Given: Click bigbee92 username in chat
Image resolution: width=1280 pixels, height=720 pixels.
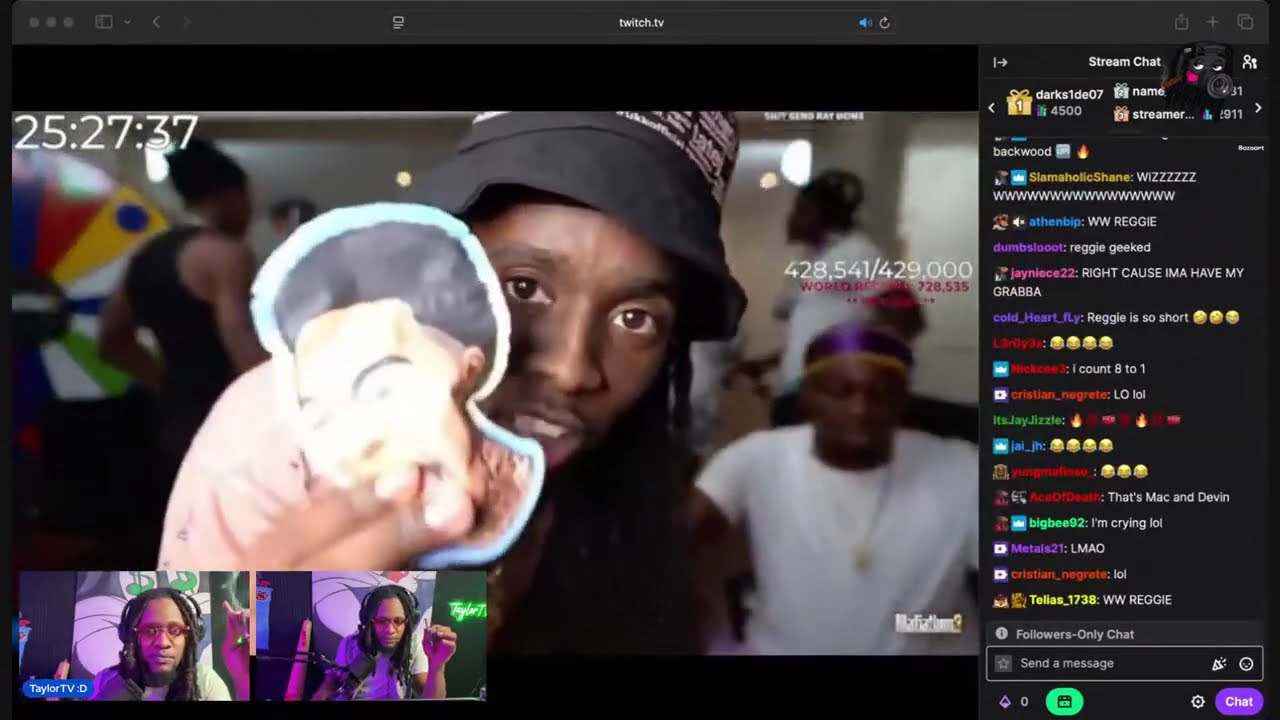Looking at the screenshot, I should pos(1056,523).
